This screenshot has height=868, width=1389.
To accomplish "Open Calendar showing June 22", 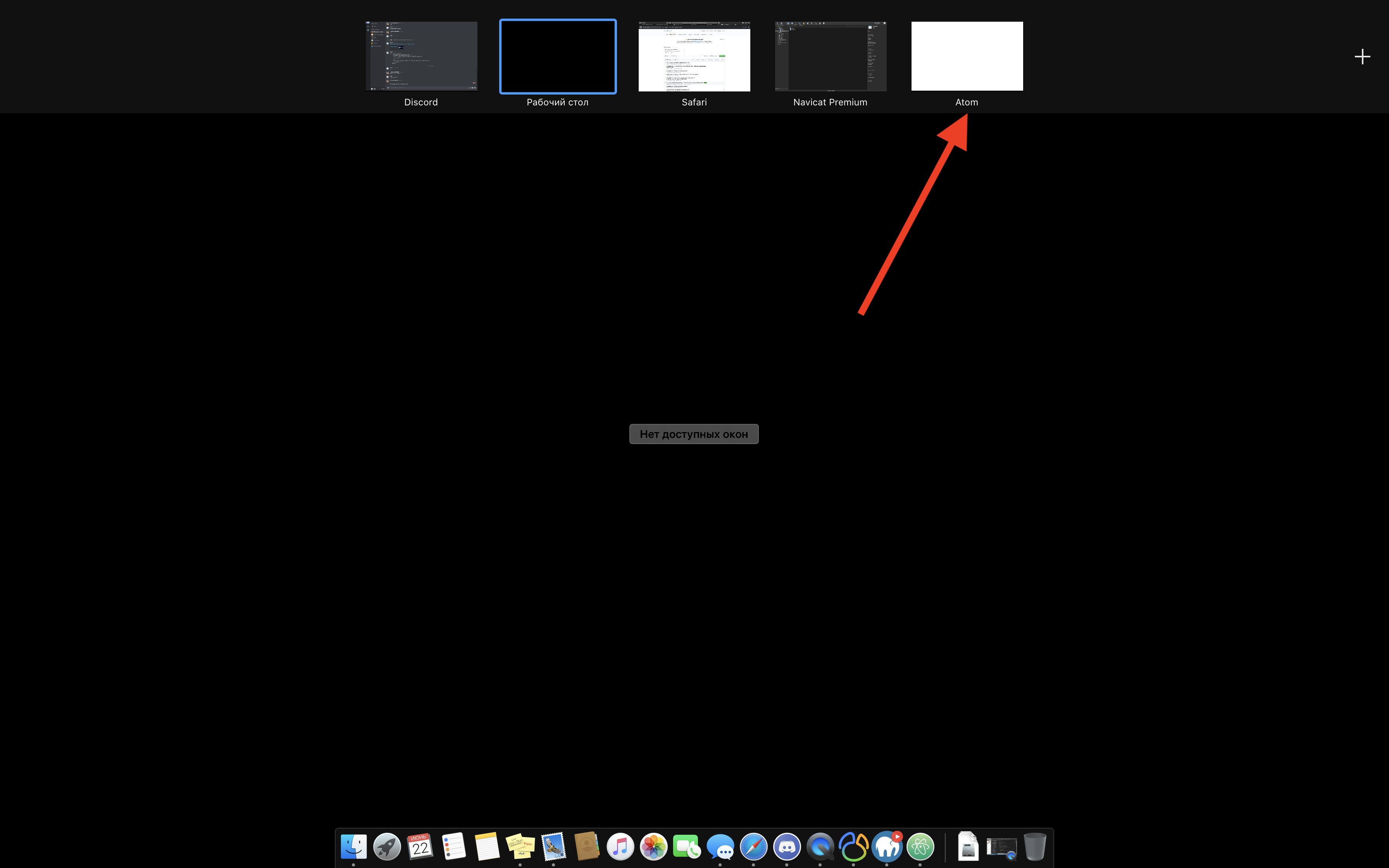I will (420, 846).
